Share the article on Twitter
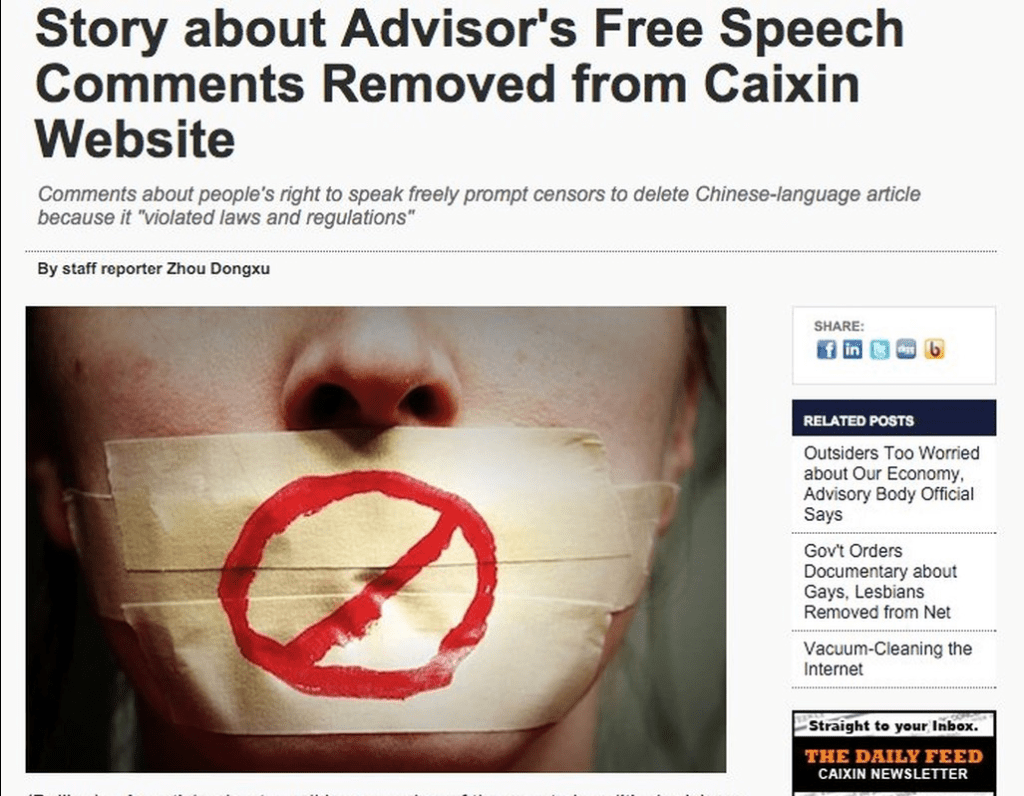The image size is (1024, 796). coord(879,349)
